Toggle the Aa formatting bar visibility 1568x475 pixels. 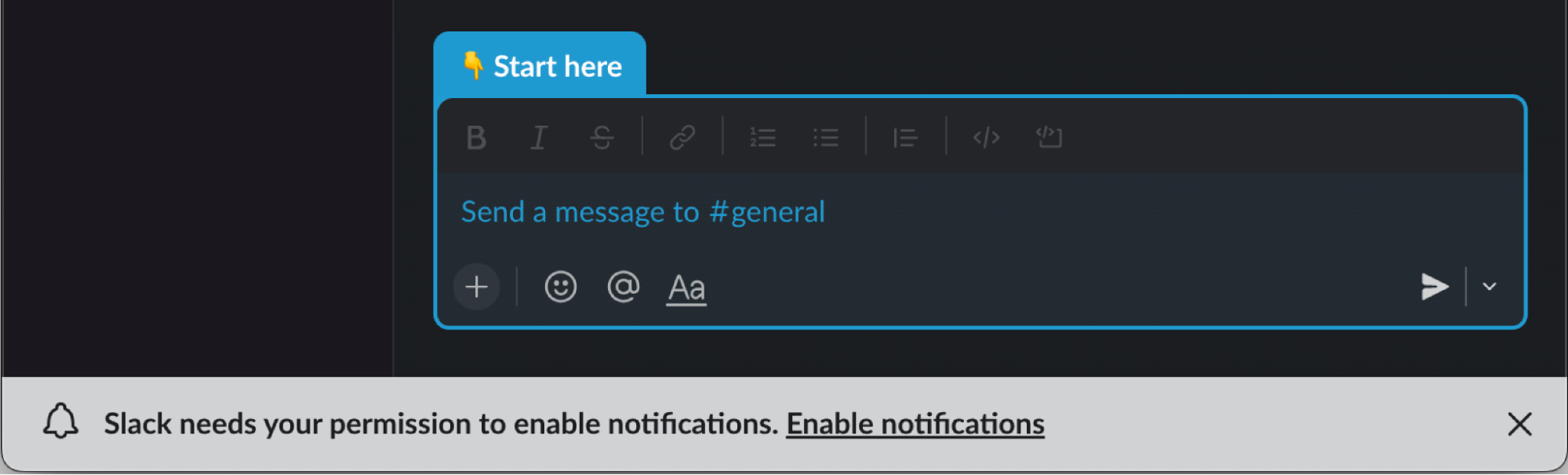click(x=685, y=287)
